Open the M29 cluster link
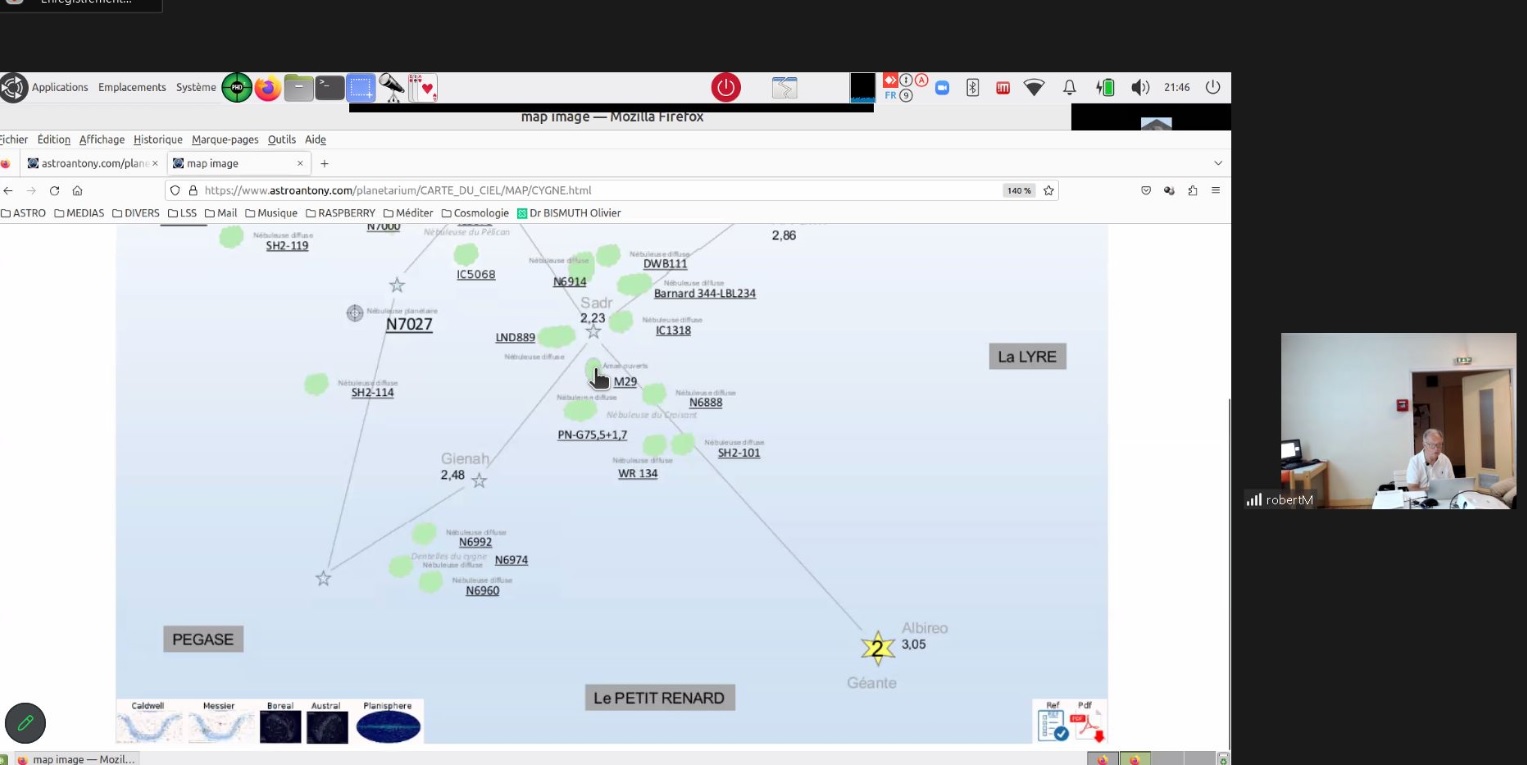Image resolution: width=1527 pixels, height=765 pixels. [625, 382]
